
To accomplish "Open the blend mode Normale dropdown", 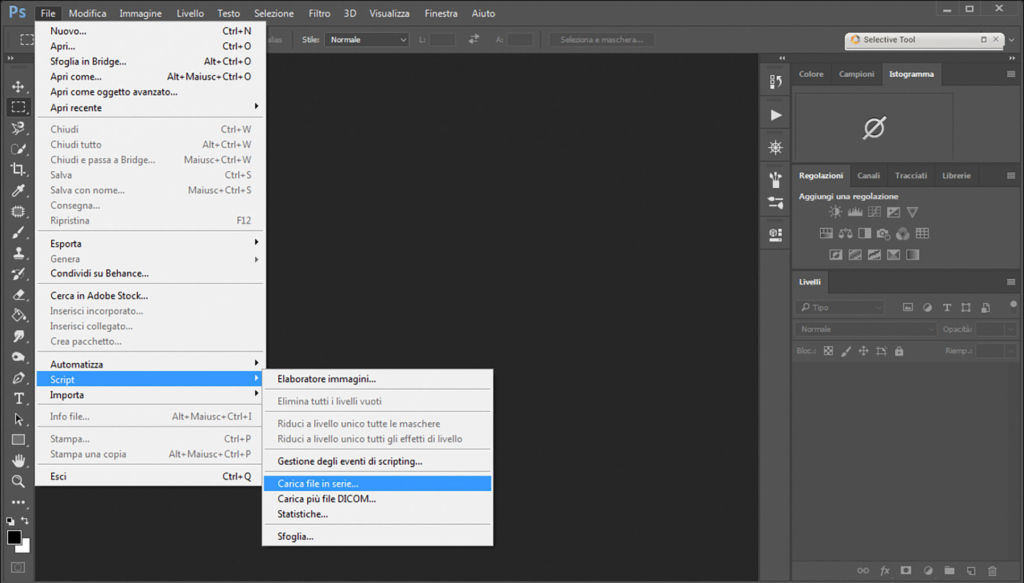I will [866, 329].
